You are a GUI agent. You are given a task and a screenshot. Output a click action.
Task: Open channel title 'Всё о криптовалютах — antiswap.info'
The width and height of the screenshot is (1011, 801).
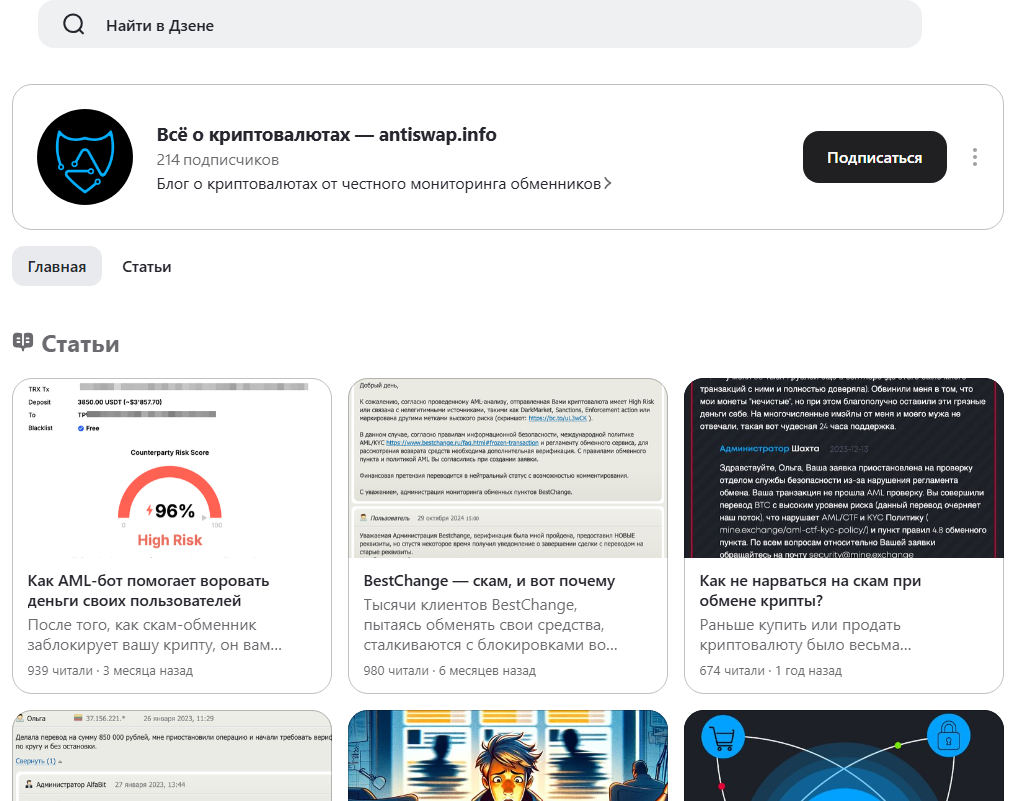[326, 134]
